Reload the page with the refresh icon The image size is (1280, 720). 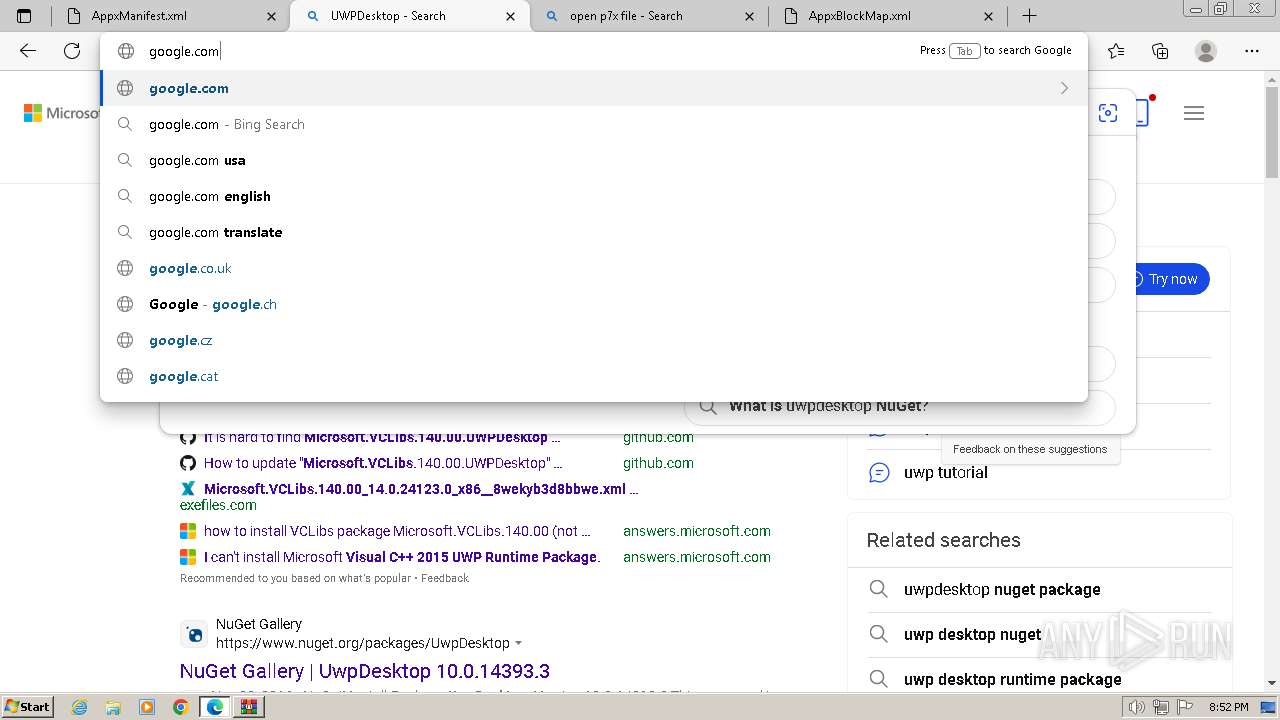coord(72,51)
